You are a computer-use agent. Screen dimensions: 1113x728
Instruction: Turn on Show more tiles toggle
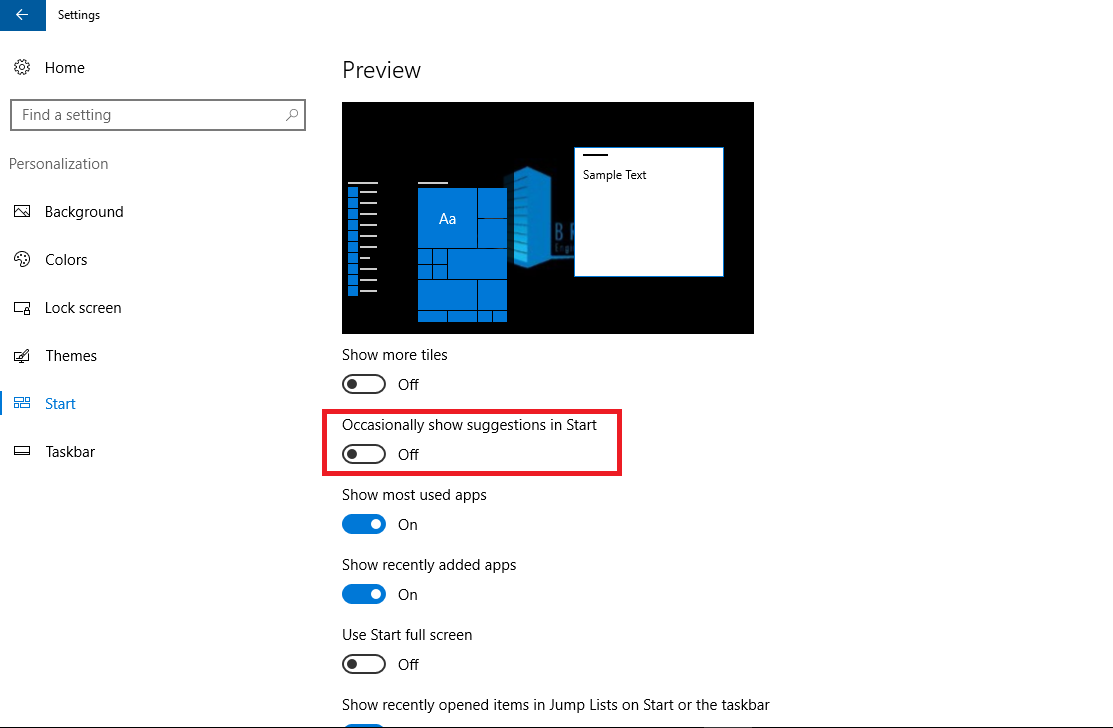(363, 384)
